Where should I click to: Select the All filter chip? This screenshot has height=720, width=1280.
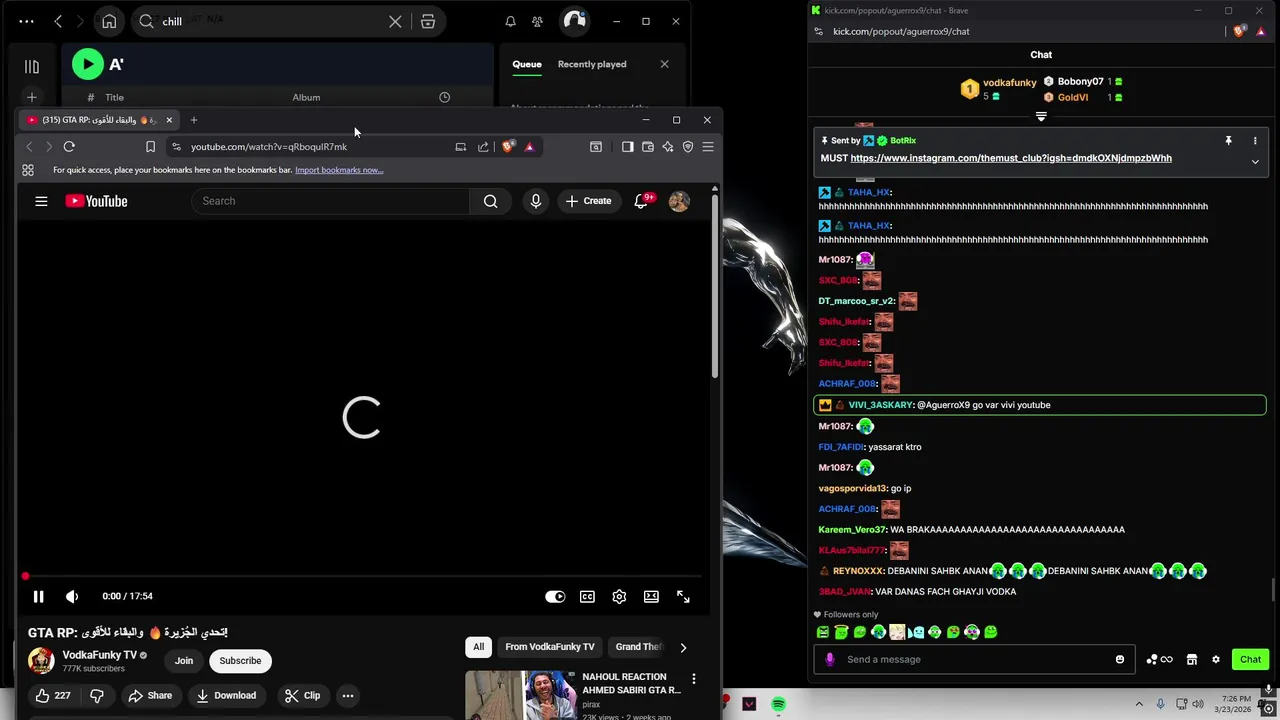(x=478, y=647)
